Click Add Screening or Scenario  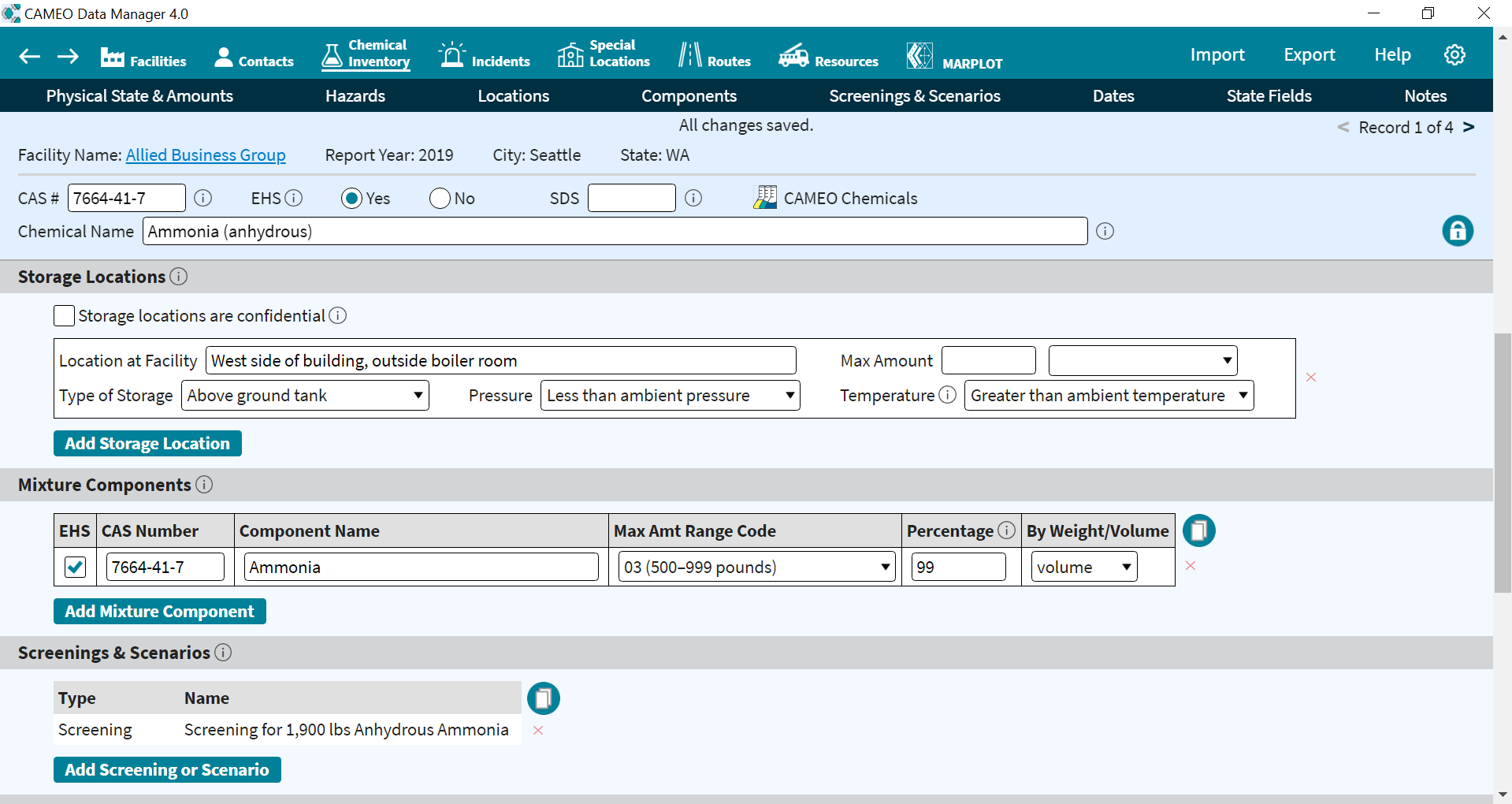(x=167, y=770)
